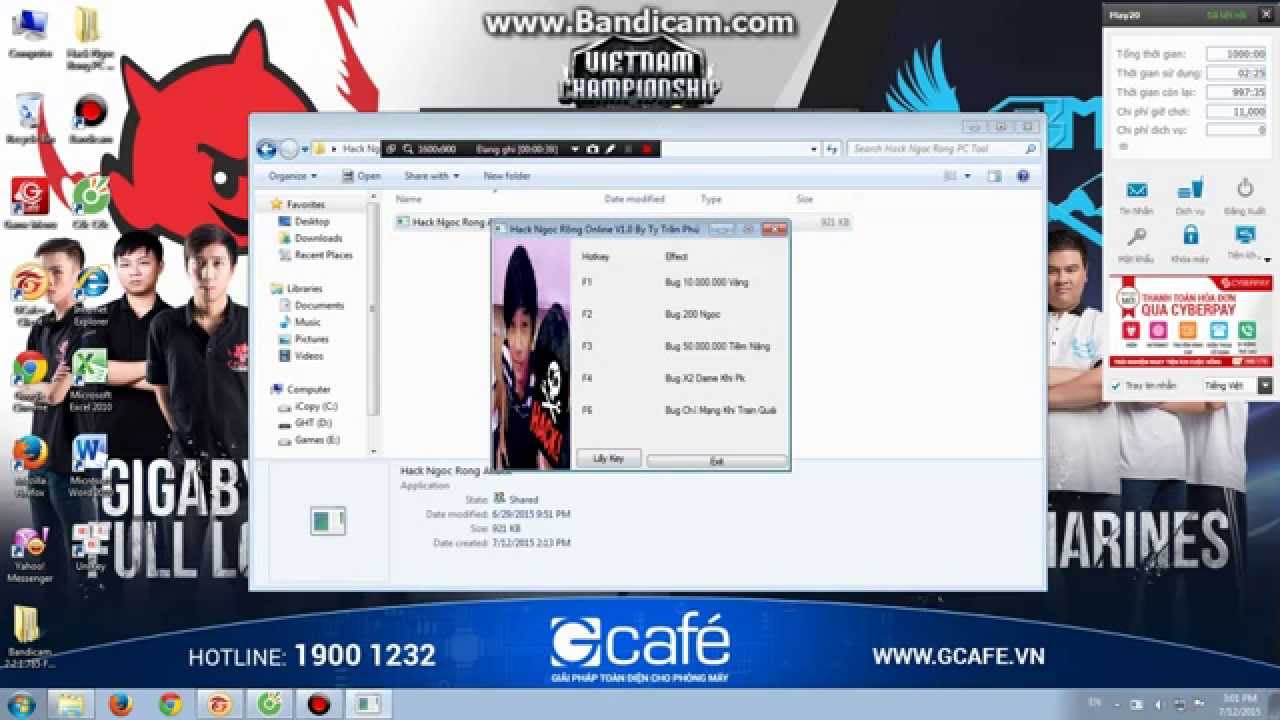1280x720 pixels.
Task: Click the Bandicam pencil draw icon
Action: [x=610, y=149]
